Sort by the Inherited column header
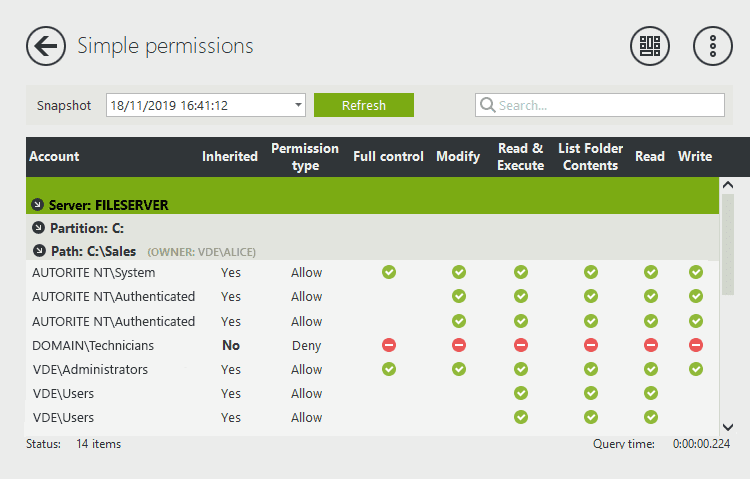The height and width of the screenshot is (479, 750). click(x=230, y=156)
